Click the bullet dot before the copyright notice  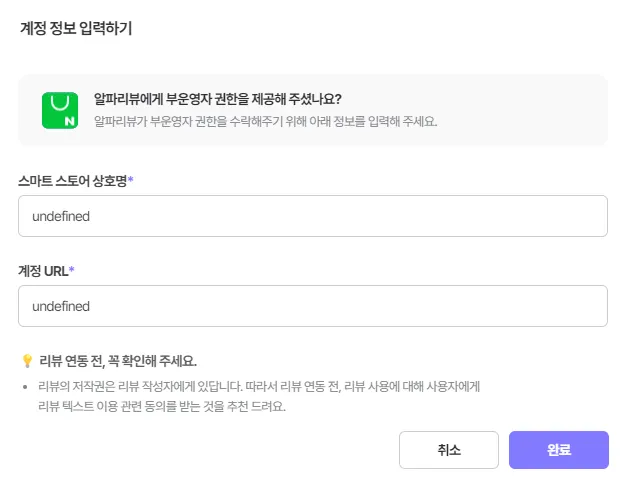[24, 386]
